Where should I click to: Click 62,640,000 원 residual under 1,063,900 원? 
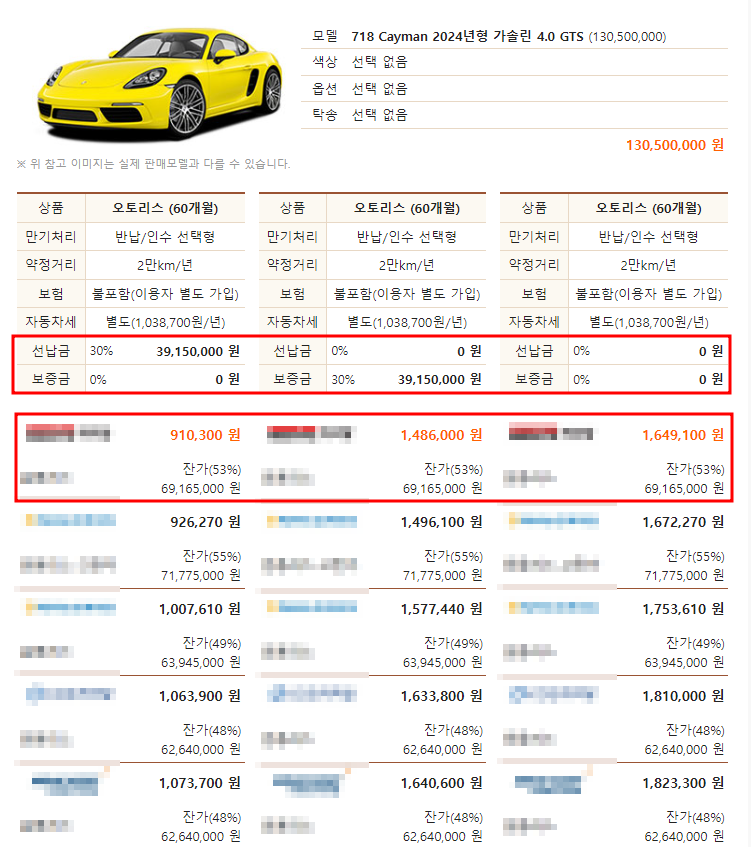[x=200, y=749]
